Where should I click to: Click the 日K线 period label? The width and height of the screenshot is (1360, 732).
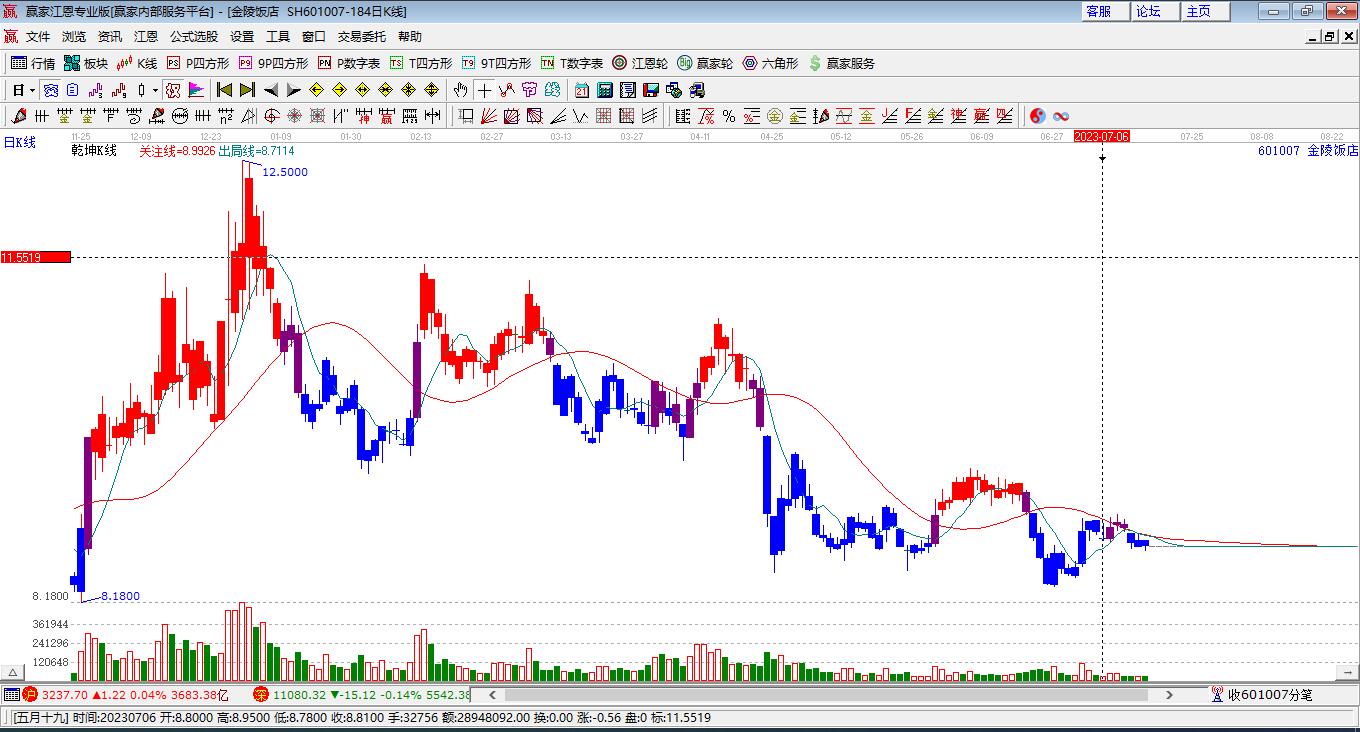pyautogui.click(x=19, y=142)
